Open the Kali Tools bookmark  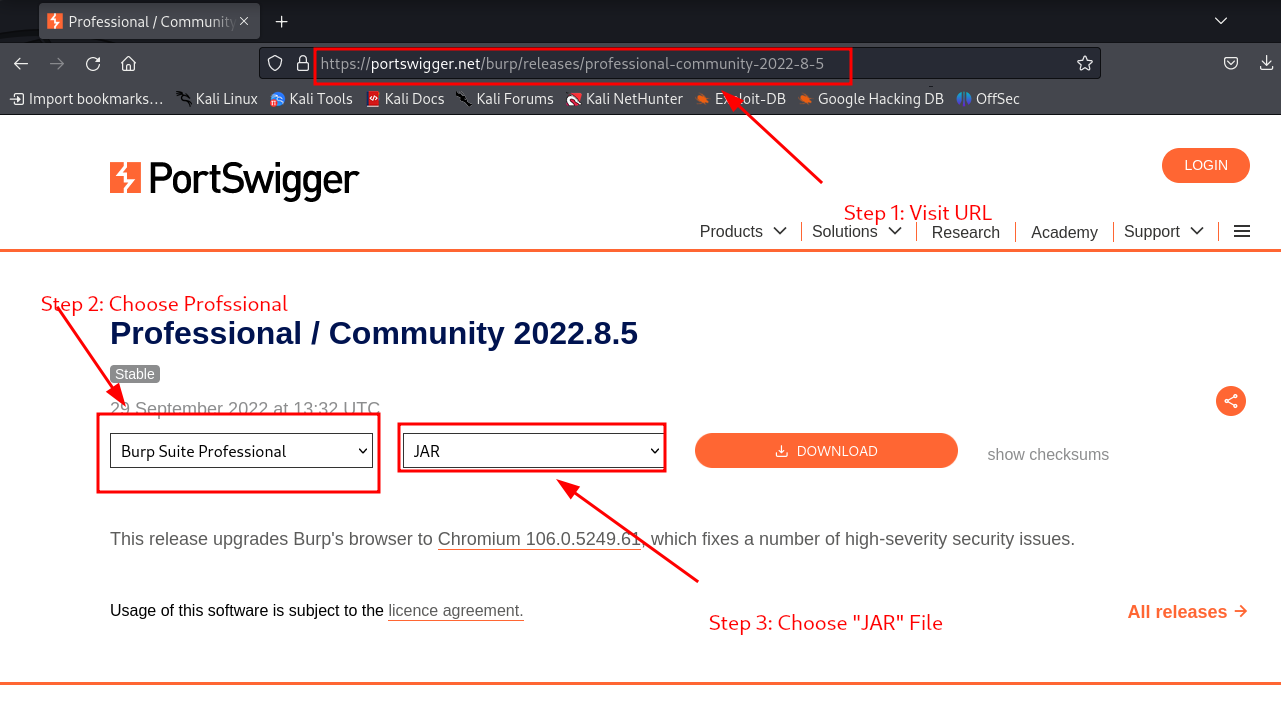[x=311, y=99]
